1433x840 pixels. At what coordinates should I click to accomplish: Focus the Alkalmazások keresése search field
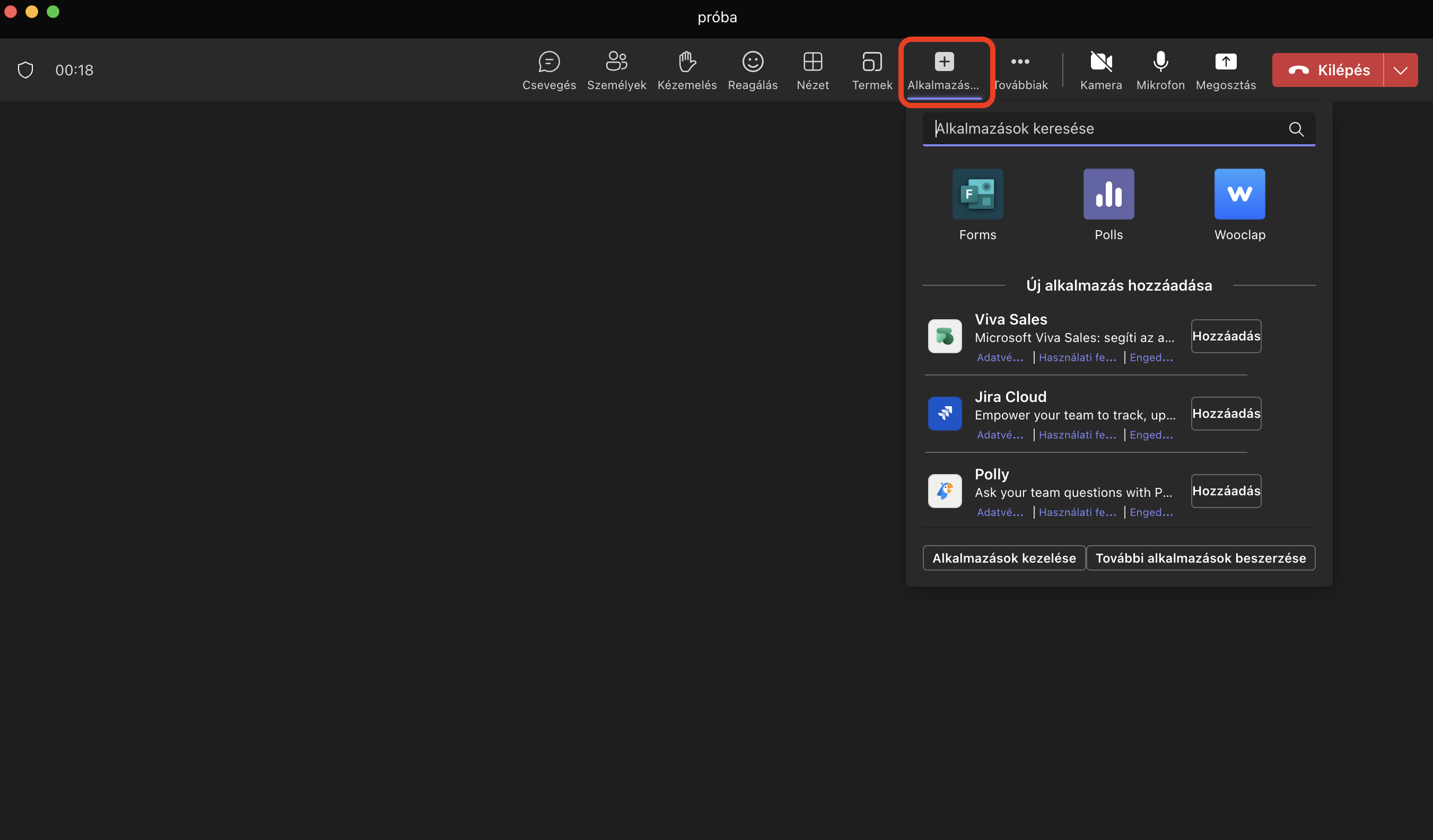[x=1119, y=128]
